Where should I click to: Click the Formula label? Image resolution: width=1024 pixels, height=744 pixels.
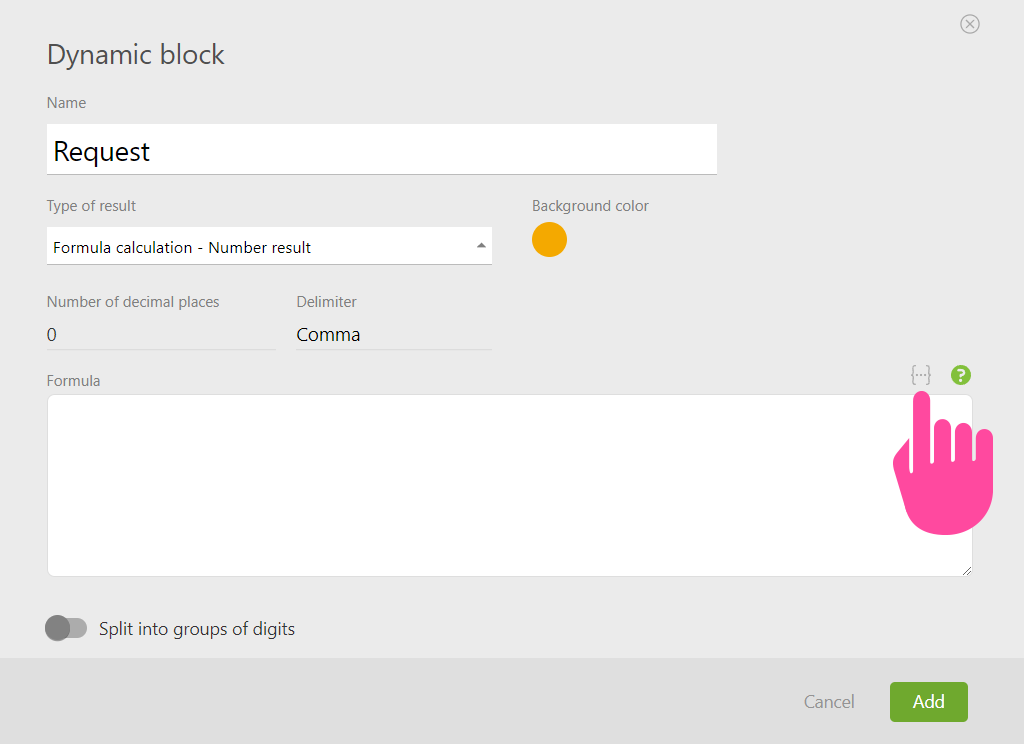(74, 381)
